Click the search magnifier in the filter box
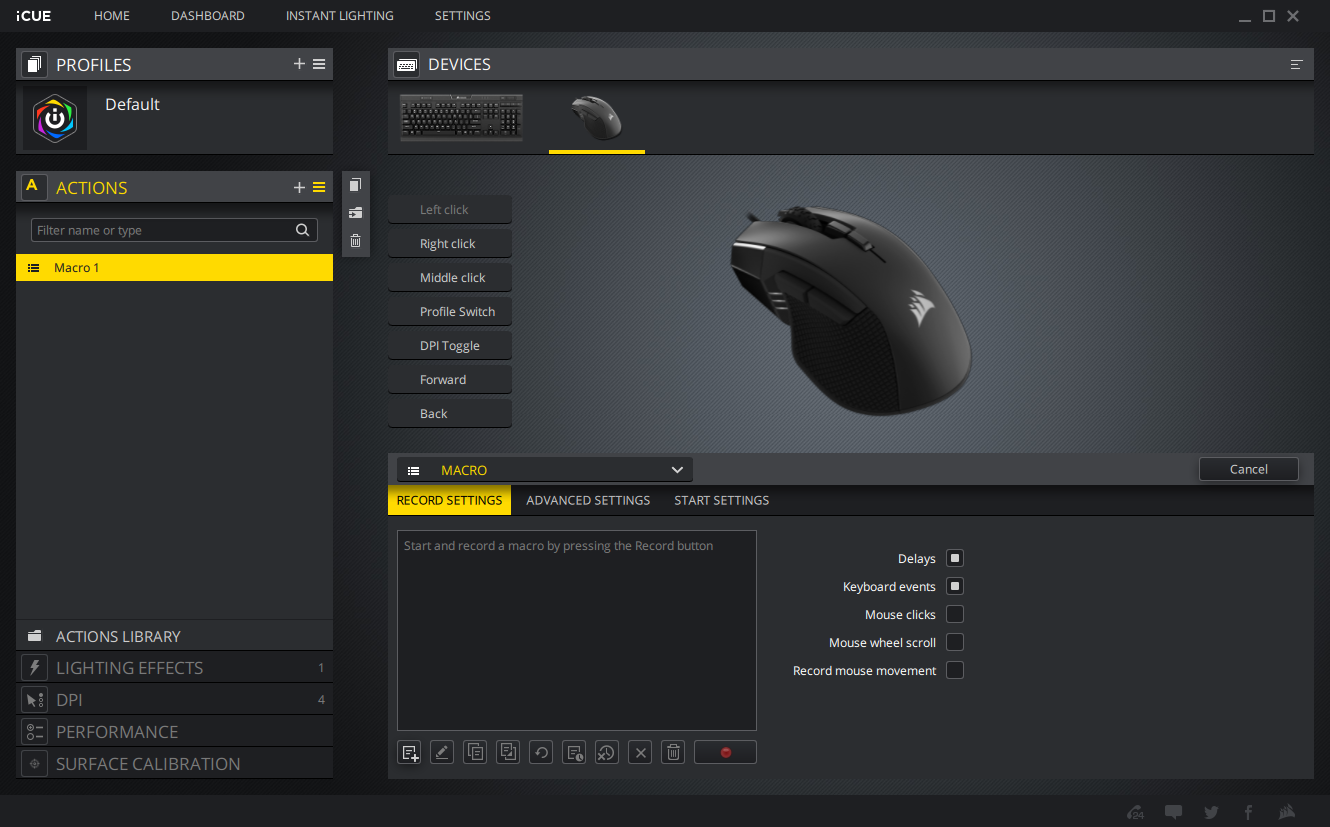Image resolution: width=1330 pixels, height=827 pixels. point(303,230)
